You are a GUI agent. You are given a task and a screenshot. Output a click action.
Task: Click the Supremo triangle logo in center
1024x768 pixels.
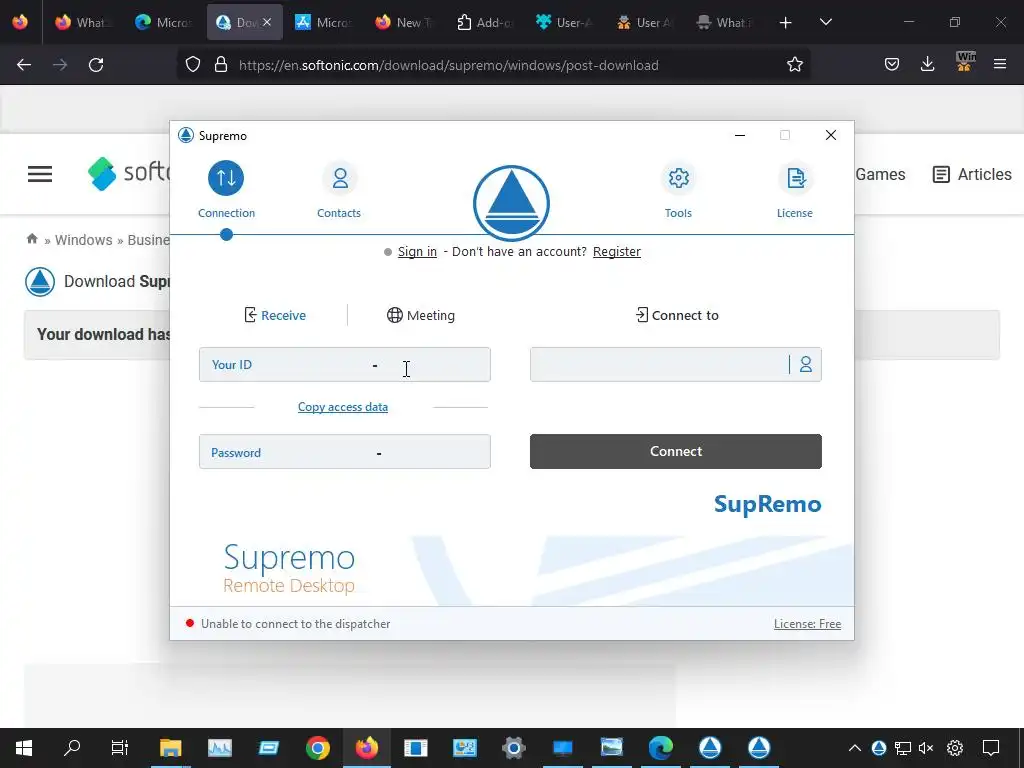(x=511, y=203)
